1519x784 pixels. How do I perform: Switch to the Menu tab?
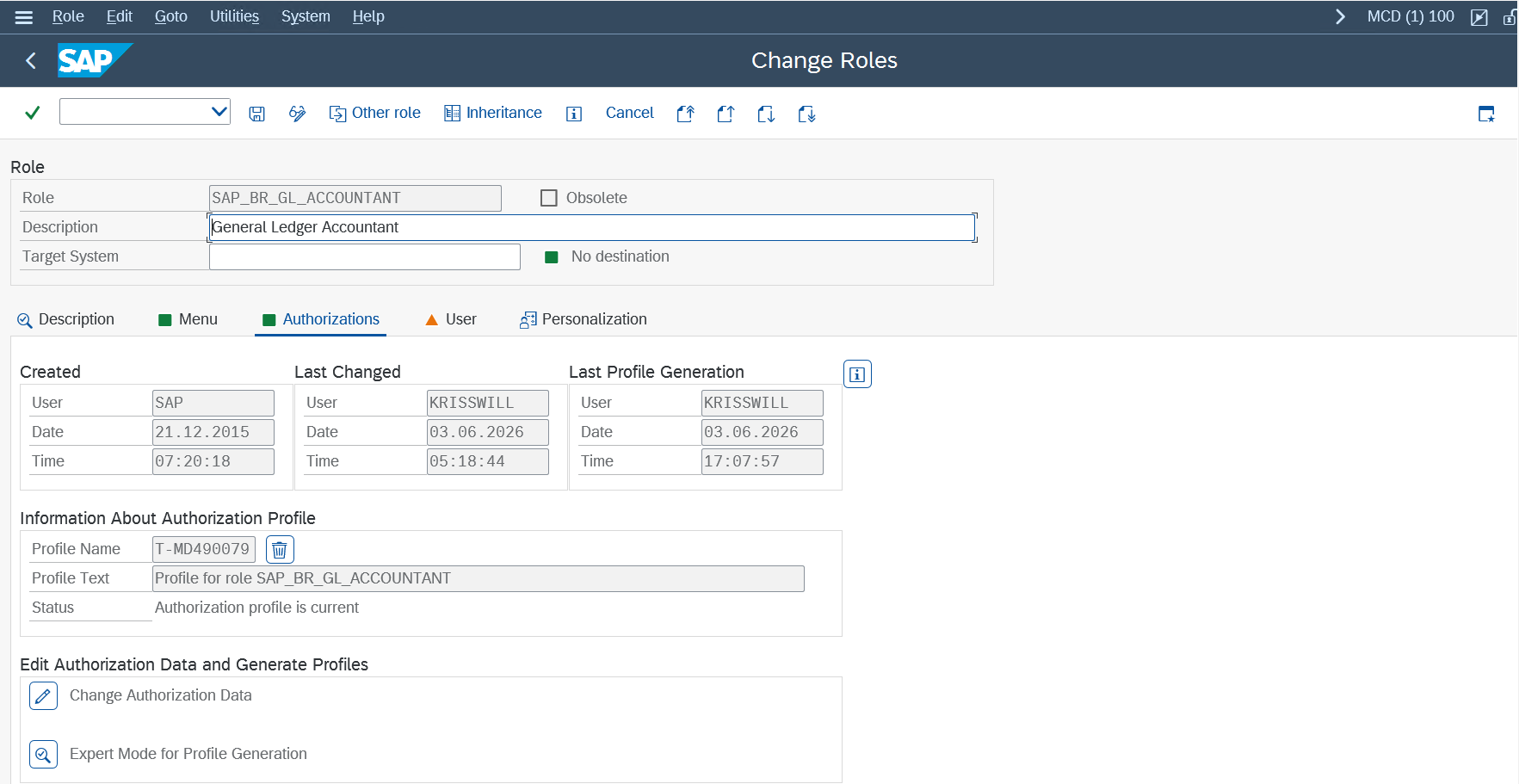[188, 319]
